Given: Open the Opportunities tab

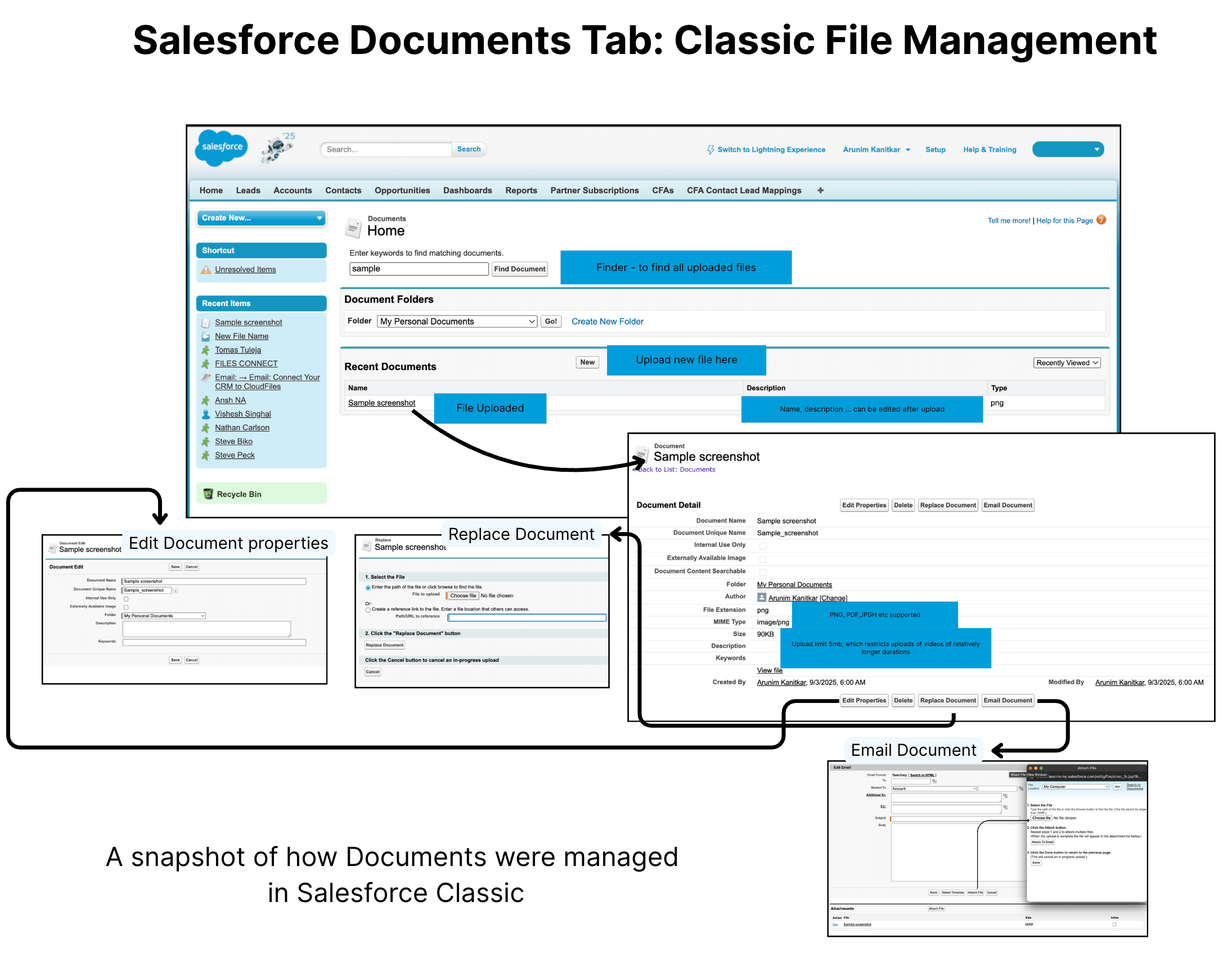Looking at the screenshot, I should (x=402, y=191).
